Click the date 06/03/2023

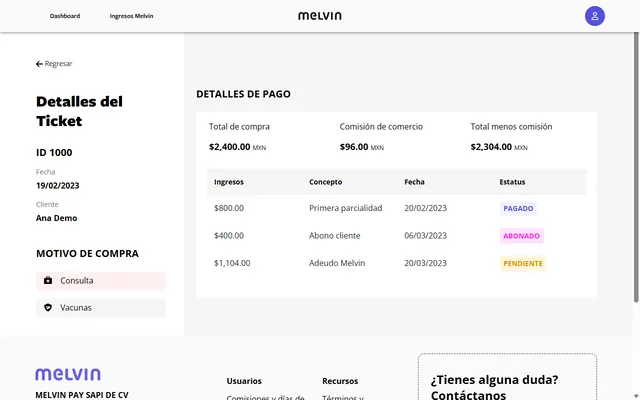point(426,236)
